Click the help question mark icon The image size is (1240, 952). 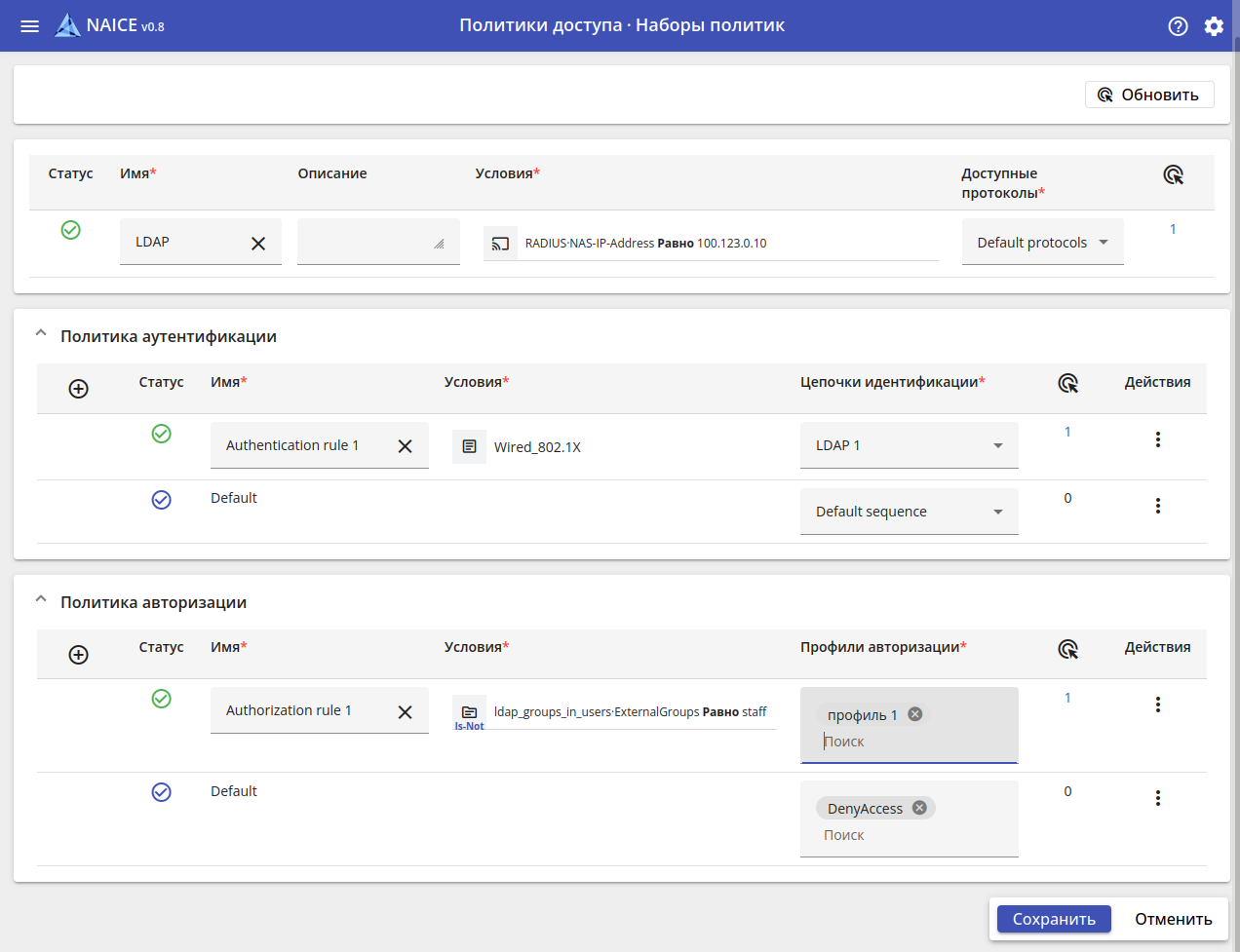(1178, 26)
